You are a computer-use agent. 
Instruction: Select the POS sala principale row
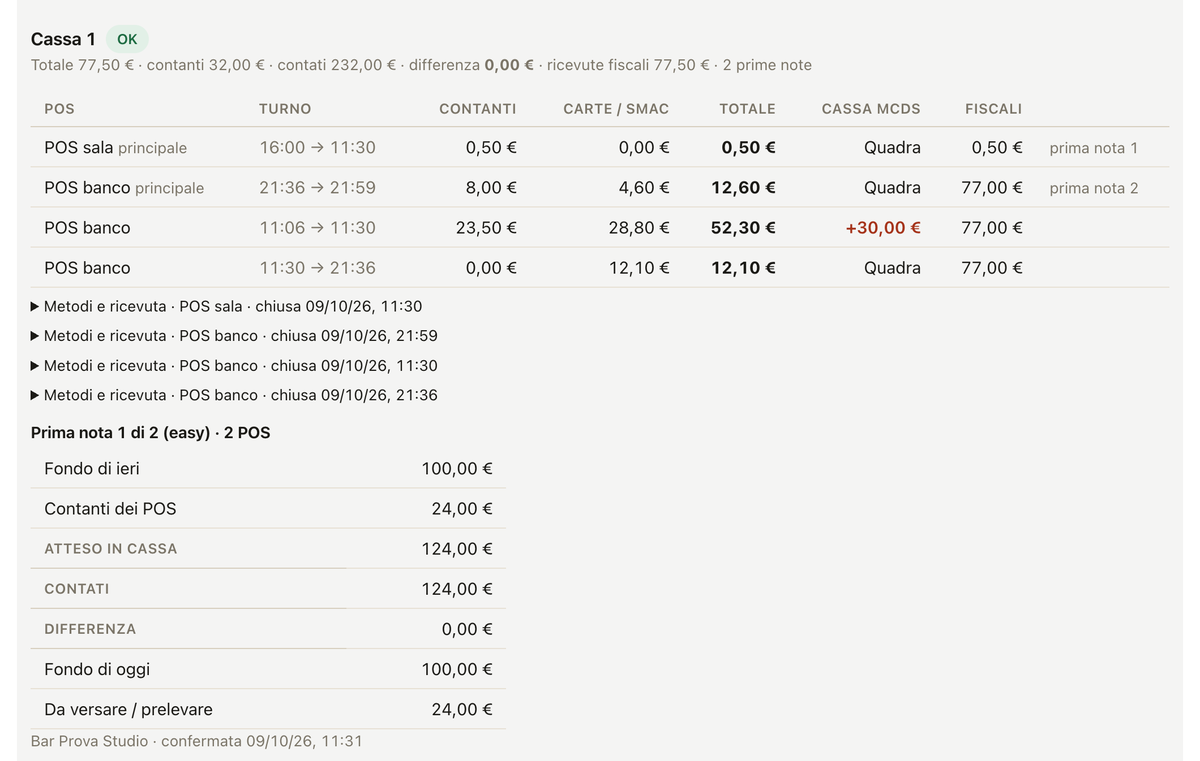point(600,147)
